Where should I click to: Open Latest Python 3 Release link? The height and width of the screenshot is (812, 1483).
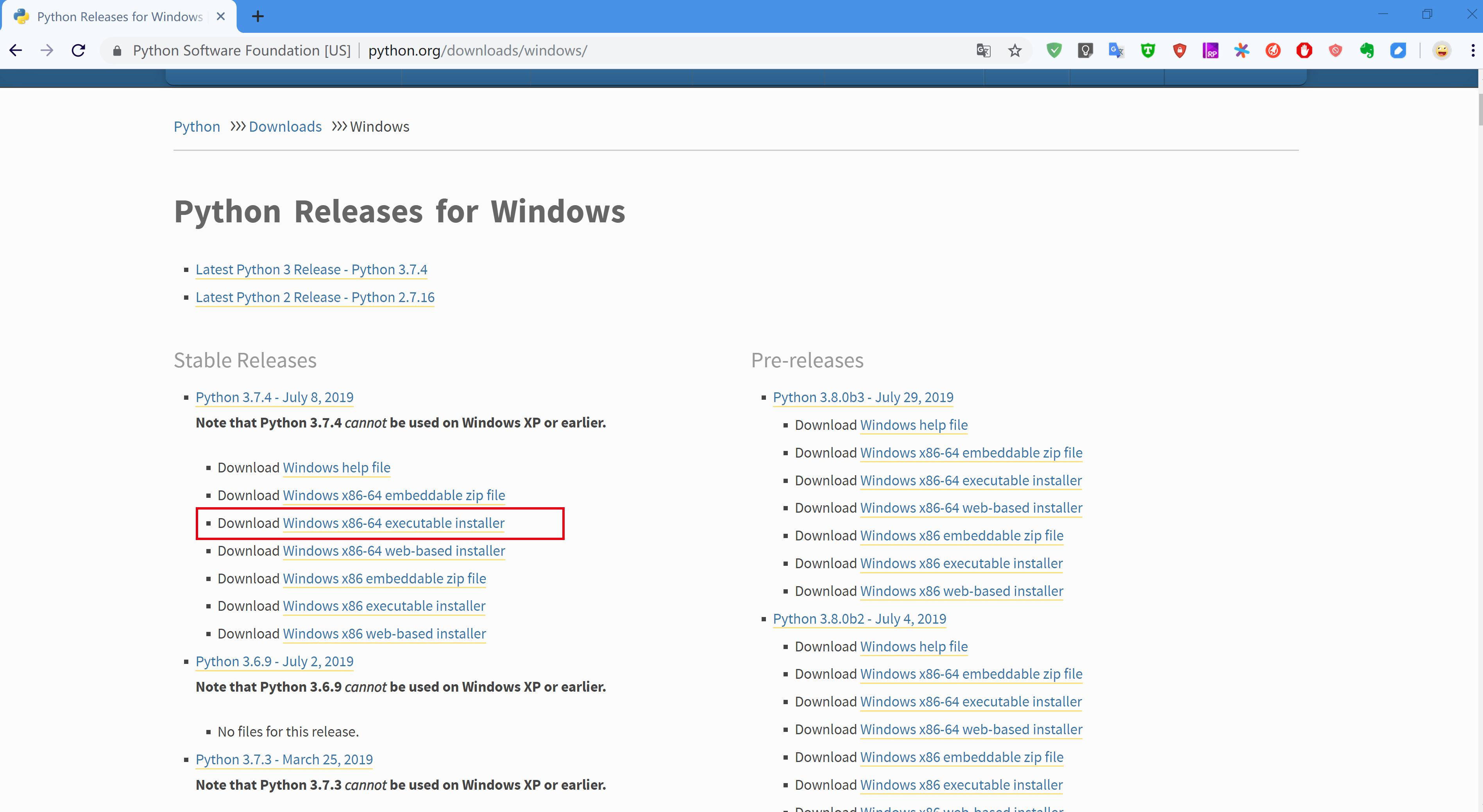(x=311, y=269)
